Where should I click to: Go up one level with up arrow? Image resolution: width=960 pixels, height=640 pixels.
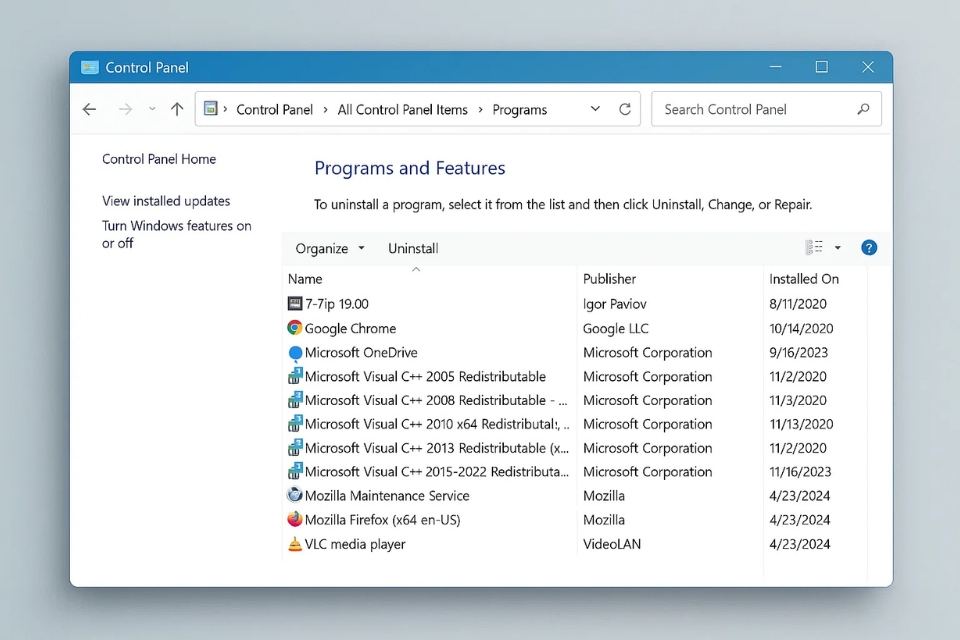(177, 110)
